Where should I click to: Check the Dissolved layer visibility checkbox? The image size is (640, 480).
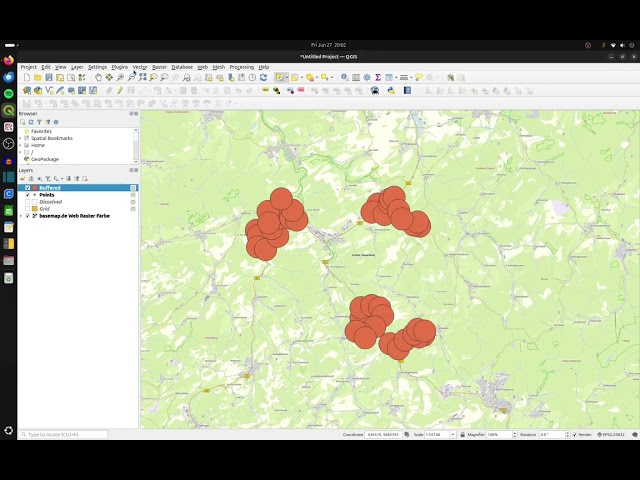28,202
